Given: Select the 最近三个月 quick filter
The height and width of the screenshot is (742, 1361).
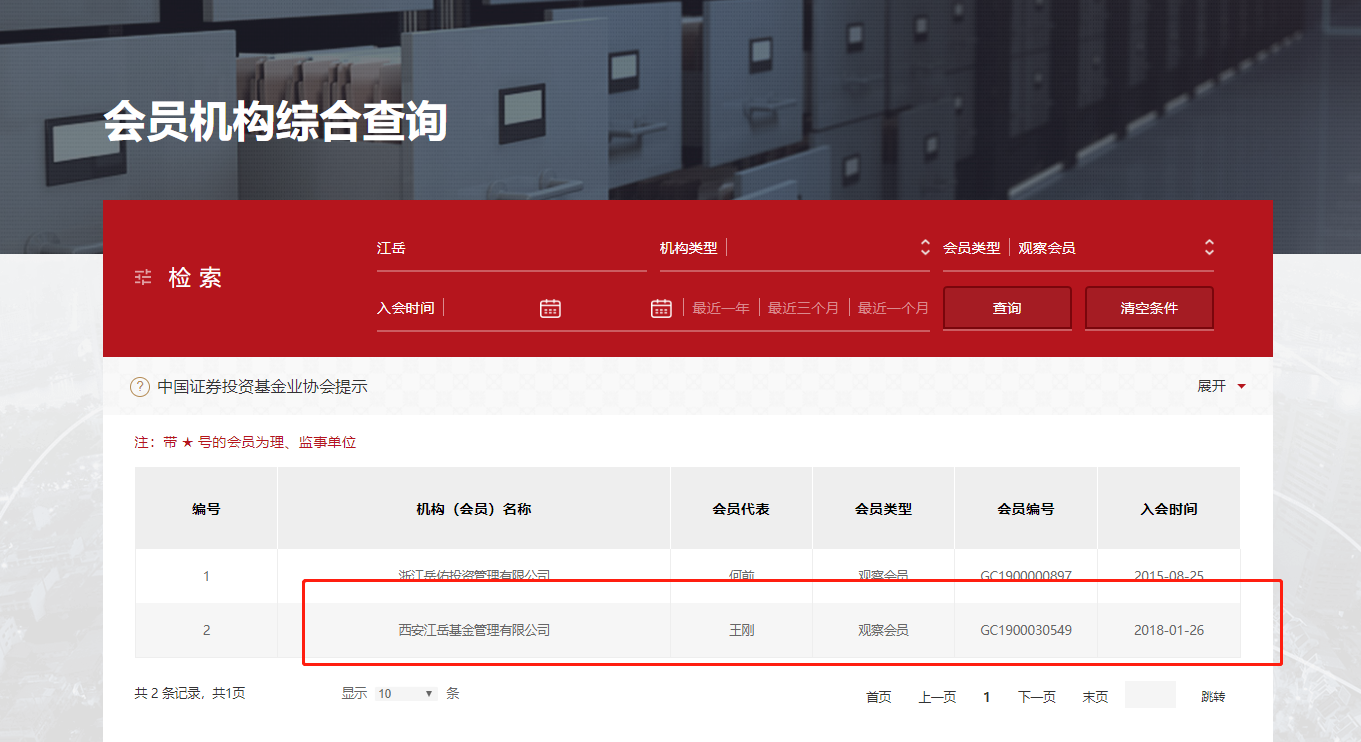Looking at the screenshot, I should click(x=803, y=308).
